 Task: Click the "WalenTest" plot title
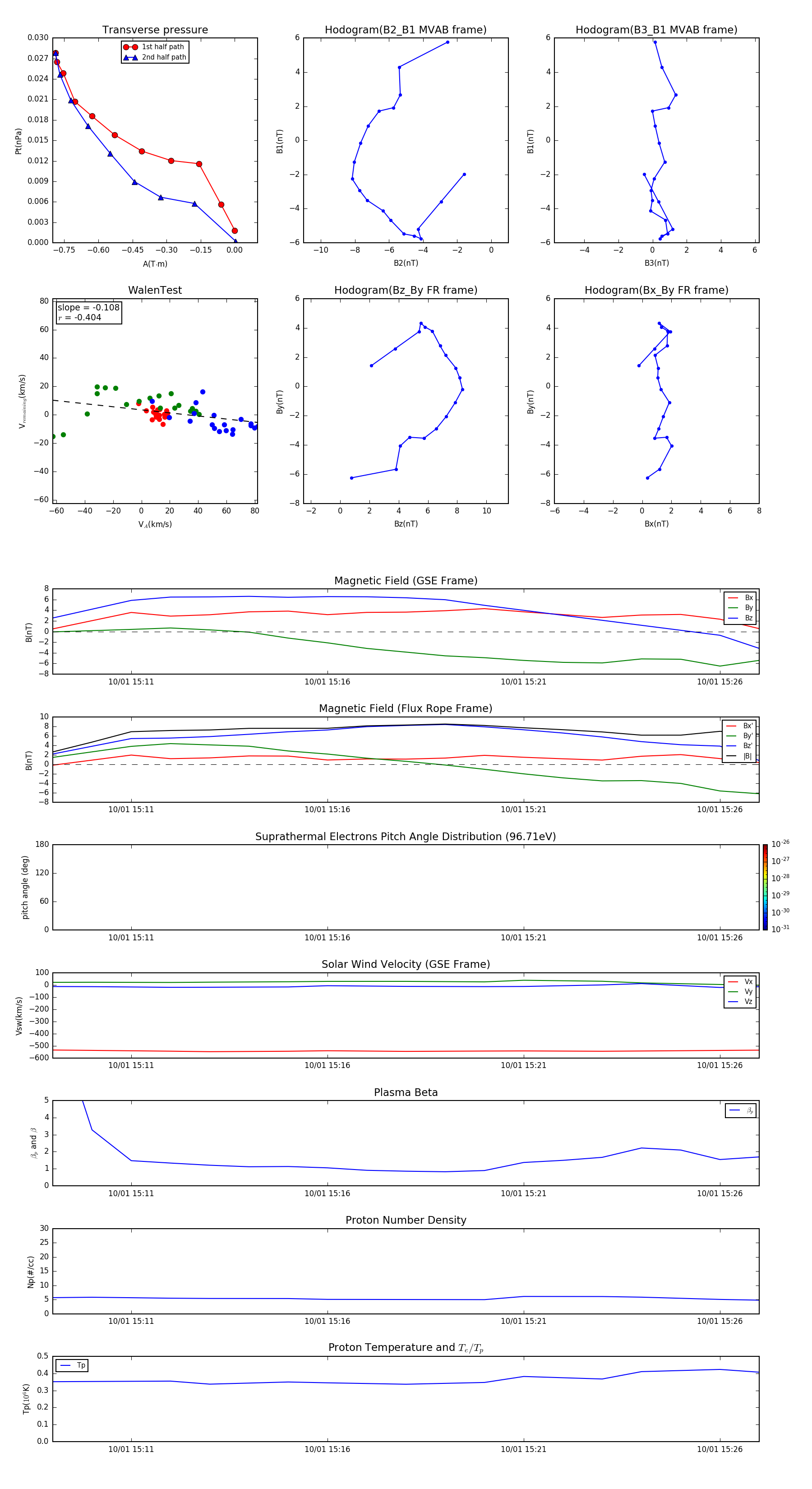[155, 290]
